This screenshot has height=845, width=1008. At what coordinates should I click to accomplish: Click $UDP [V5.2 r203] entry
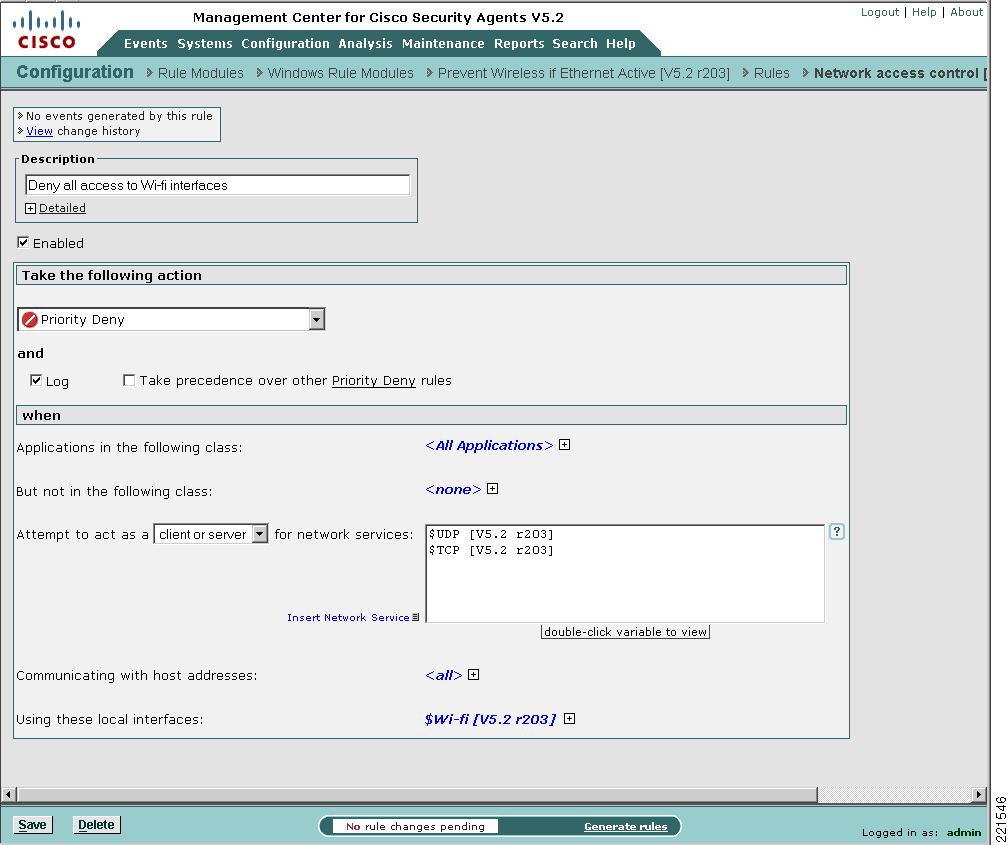(491, 534)
